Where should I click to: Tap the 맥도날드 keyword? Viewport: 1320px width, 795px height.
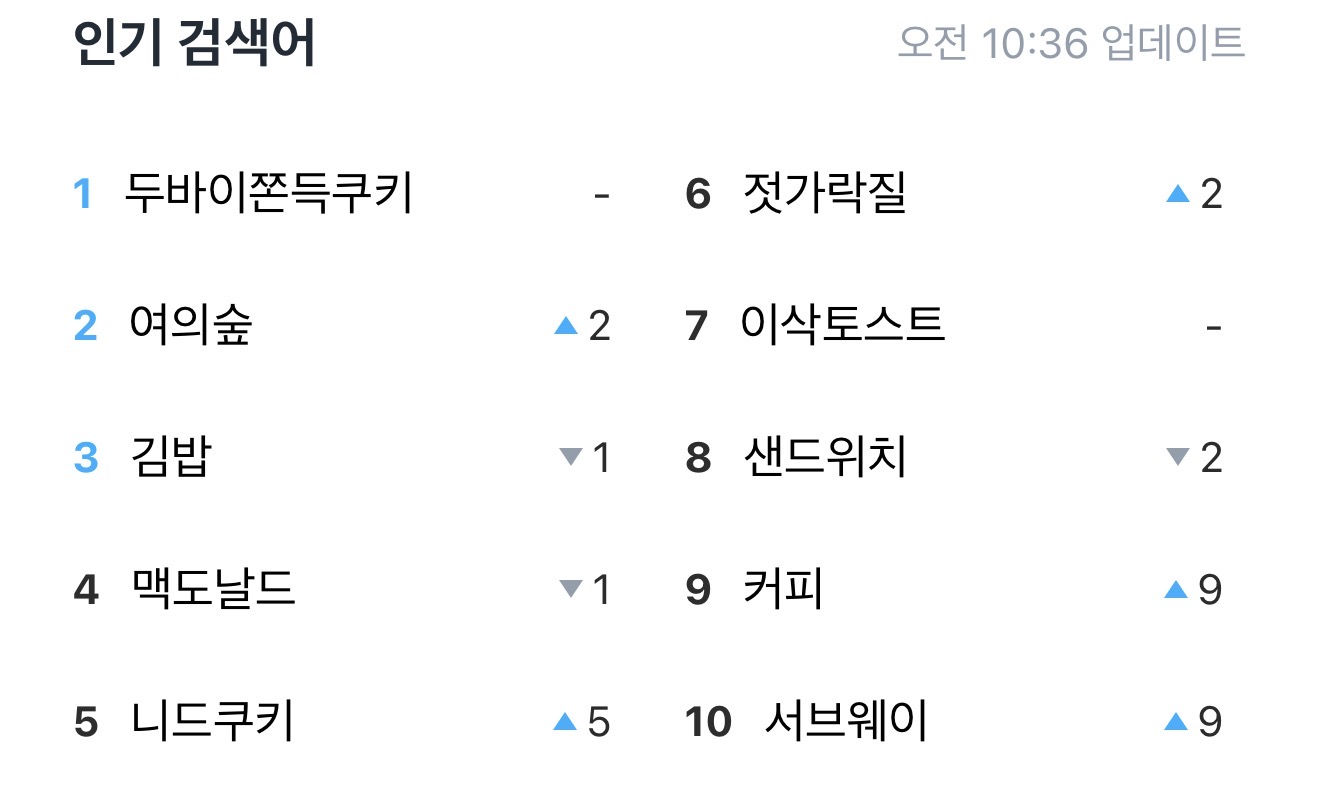tap(213, 589)
